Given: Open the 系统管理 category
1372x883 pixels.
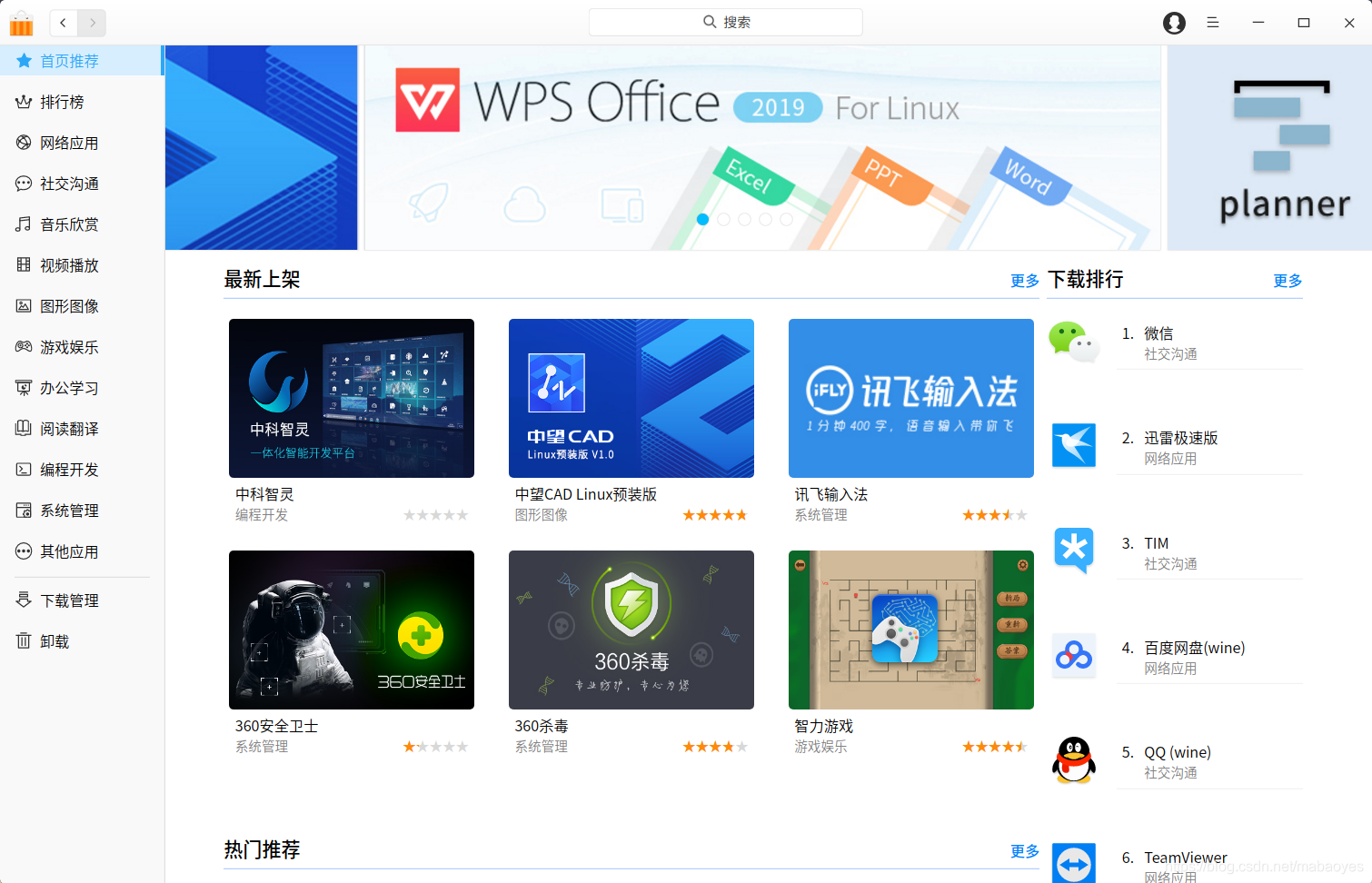Looking at the screenshot, I should pos(82,511).
